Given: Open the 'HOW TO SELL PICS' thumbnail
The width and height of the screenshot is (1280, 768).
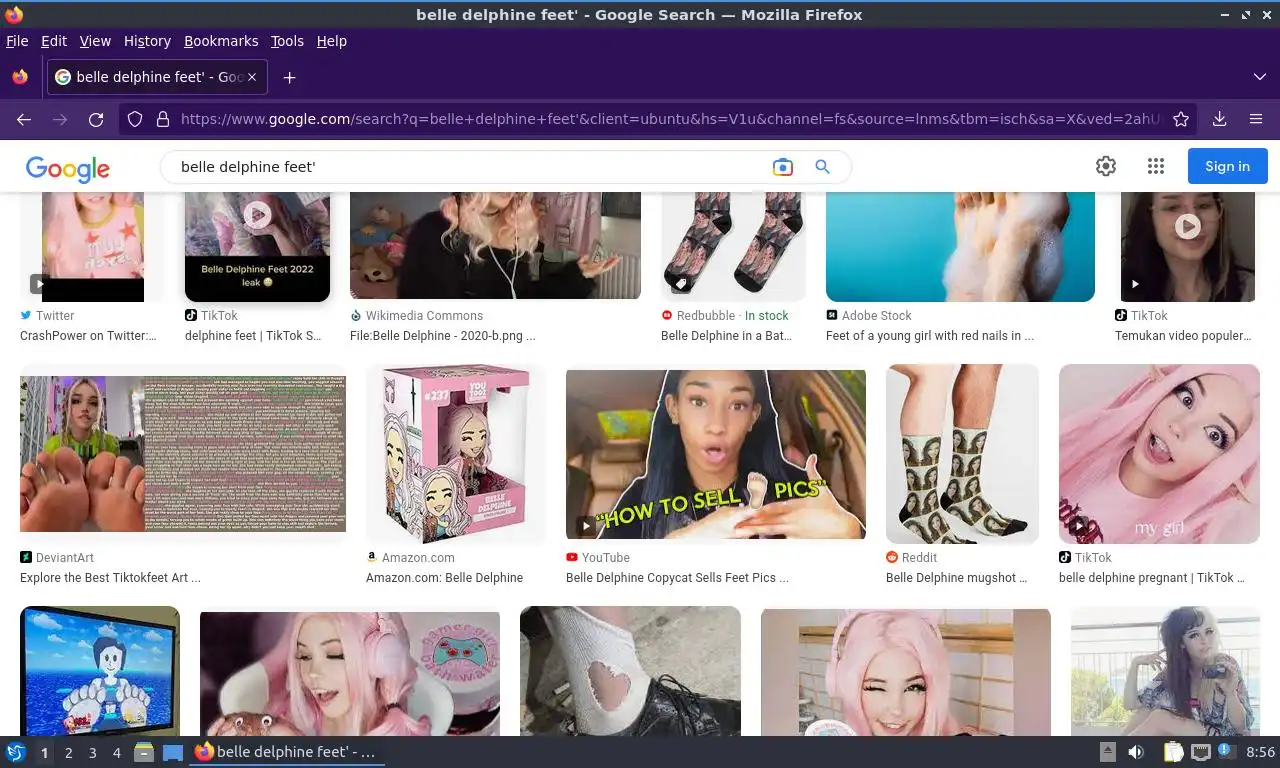Looking at the screenshot, I should (716, 454).
